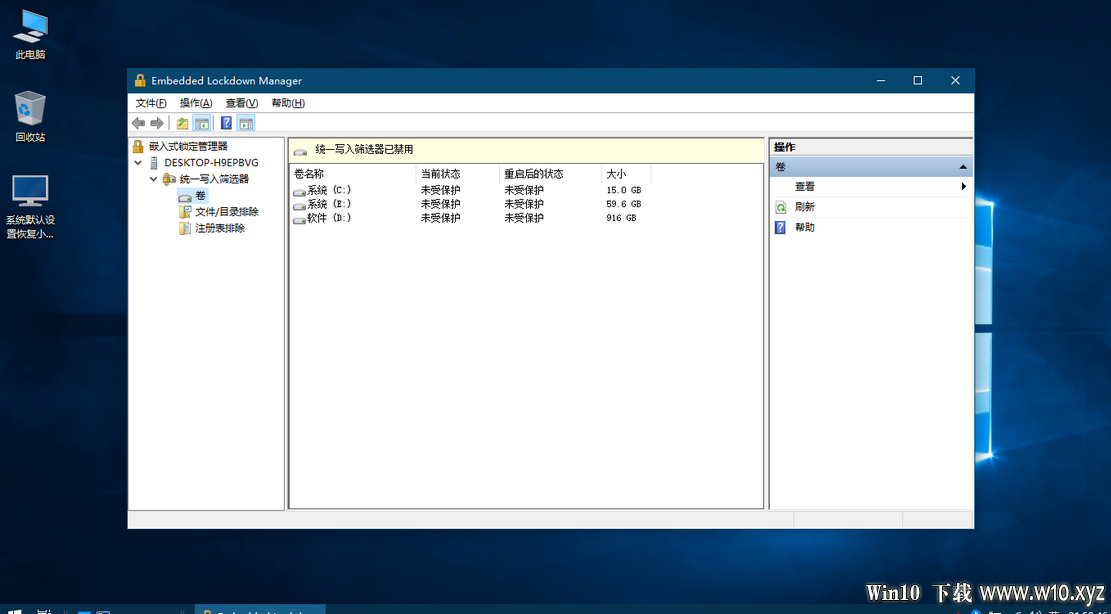Toggle the console tree pane toolbar icon

pos(202,123)
